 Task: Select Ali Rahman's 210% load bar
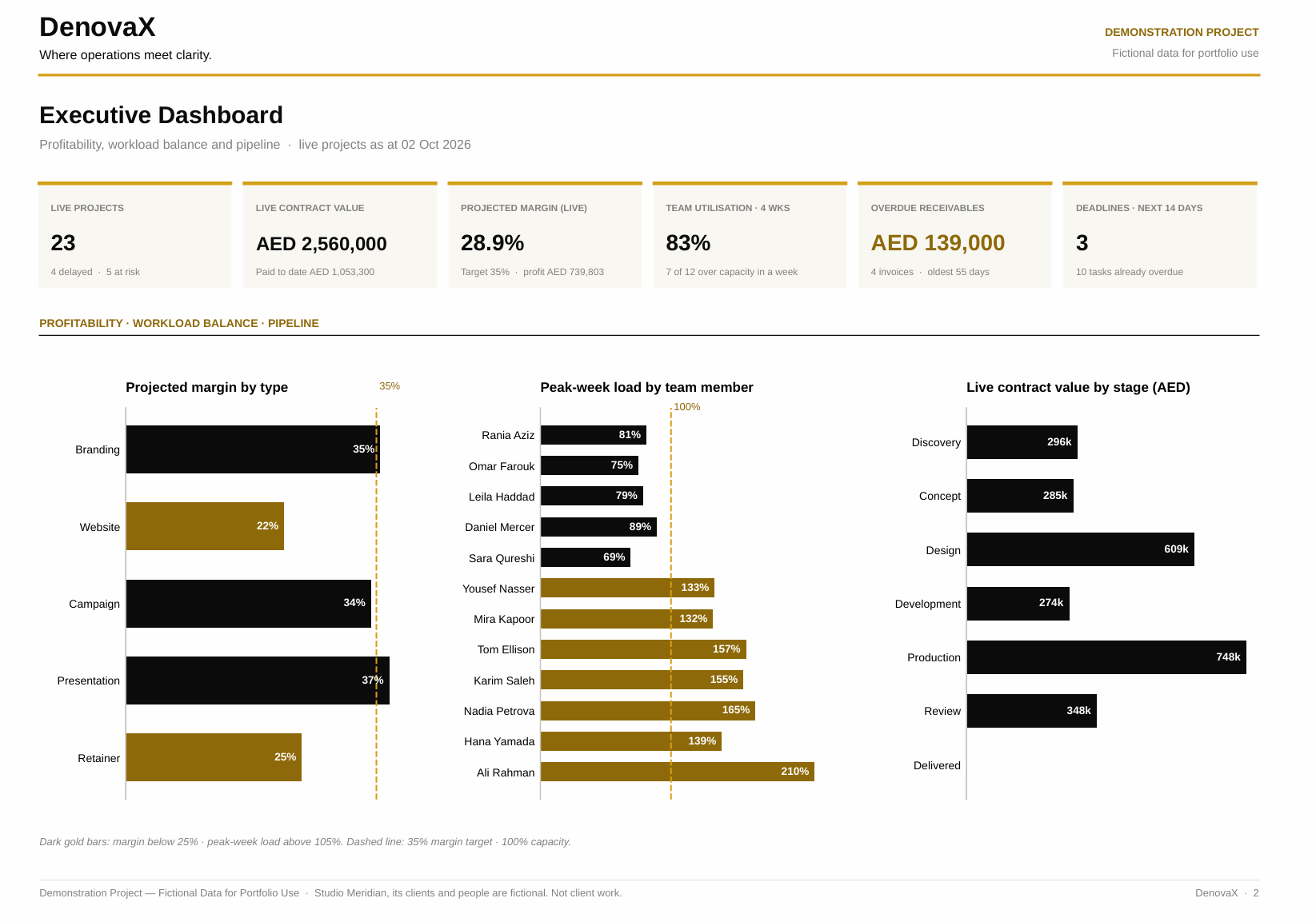click(x=678, y=772)
